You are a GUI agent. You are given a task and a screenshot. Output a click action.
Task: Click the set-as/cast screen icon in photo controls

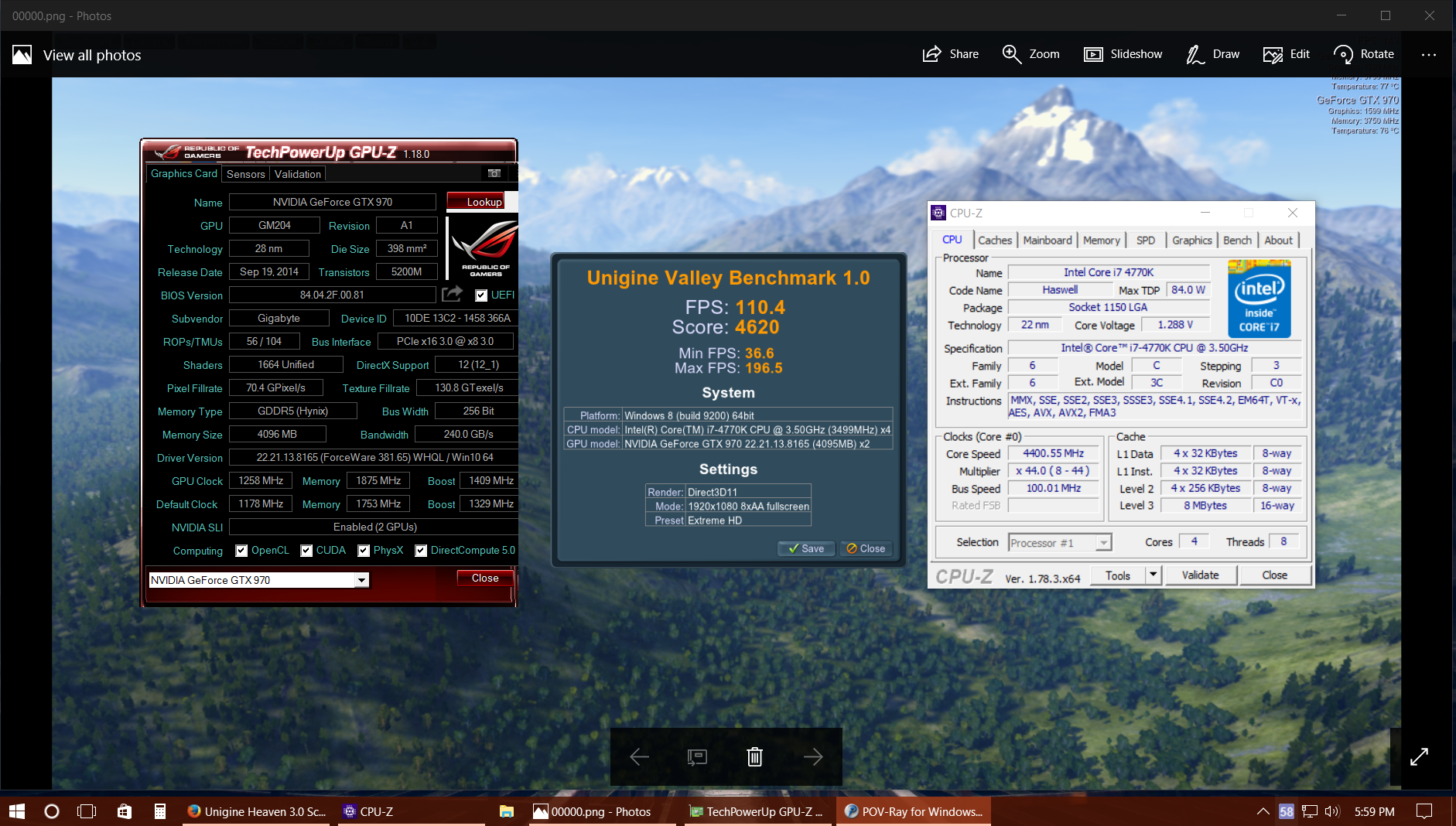pyautogui.click(x=697, y=756)
